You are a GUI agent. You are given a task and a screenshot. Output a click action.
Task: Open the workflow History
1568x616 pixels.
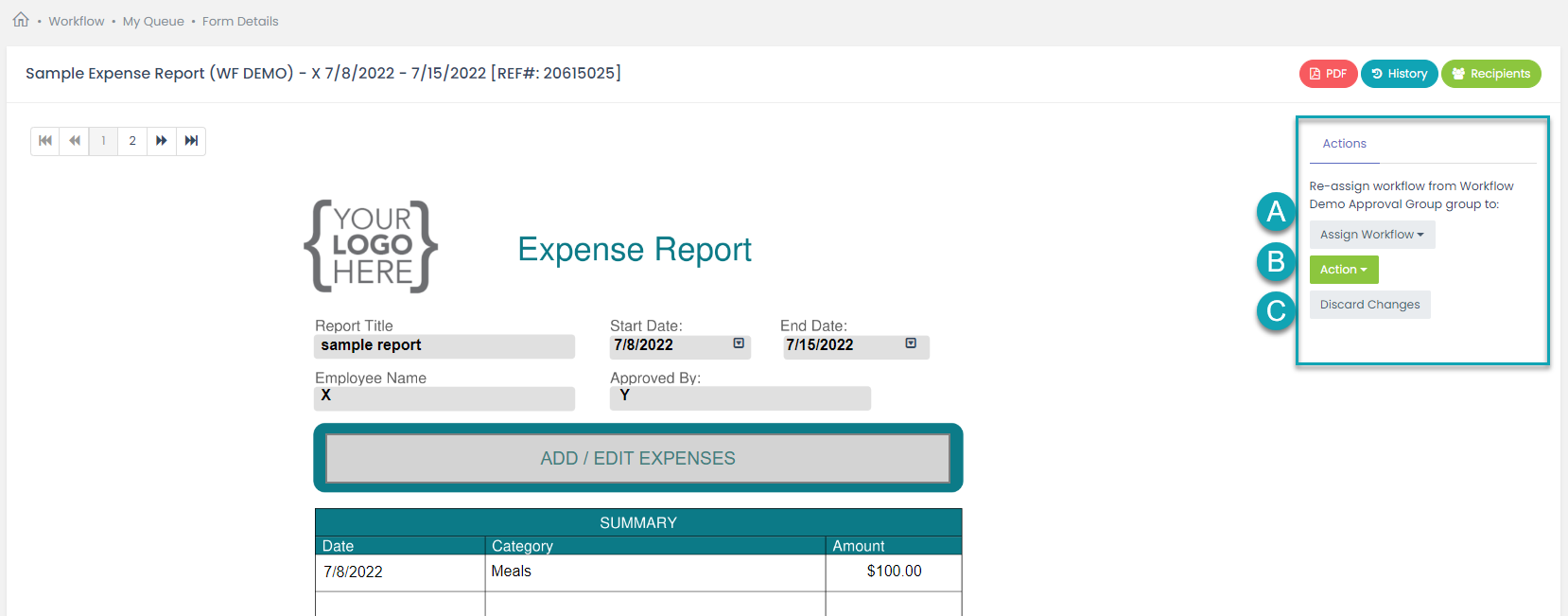pos(1399,74)
